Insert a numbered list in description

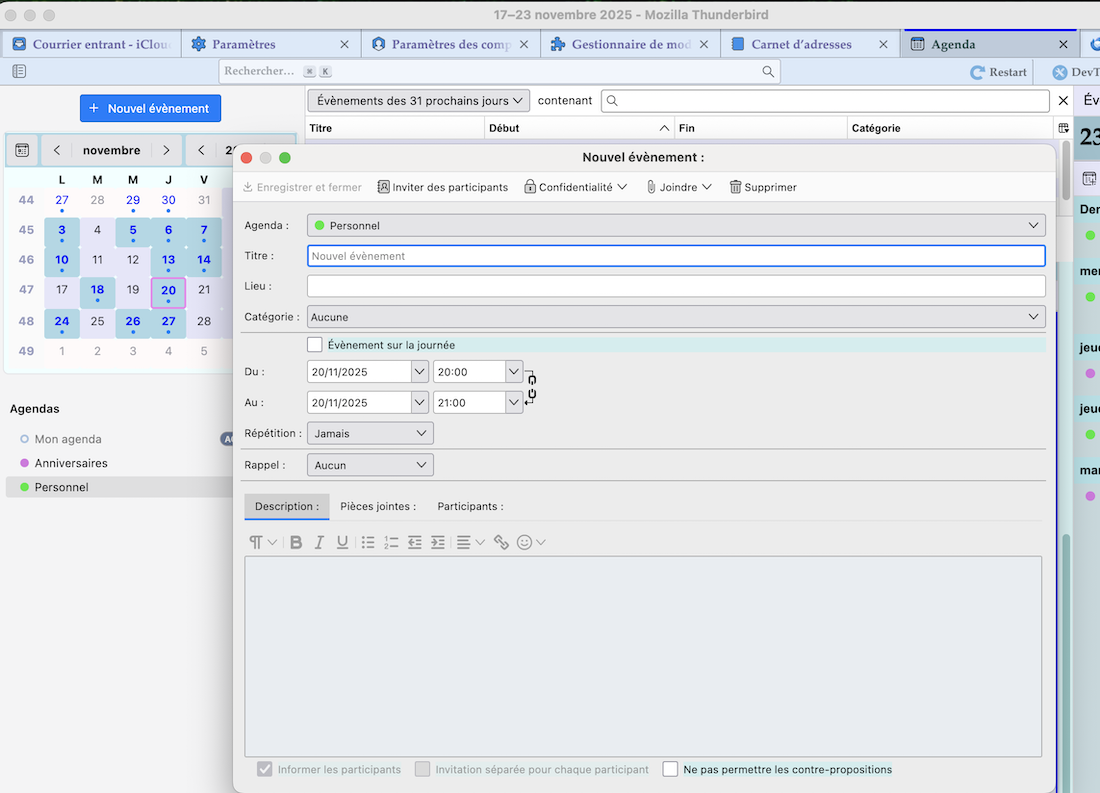coord(391,542)
